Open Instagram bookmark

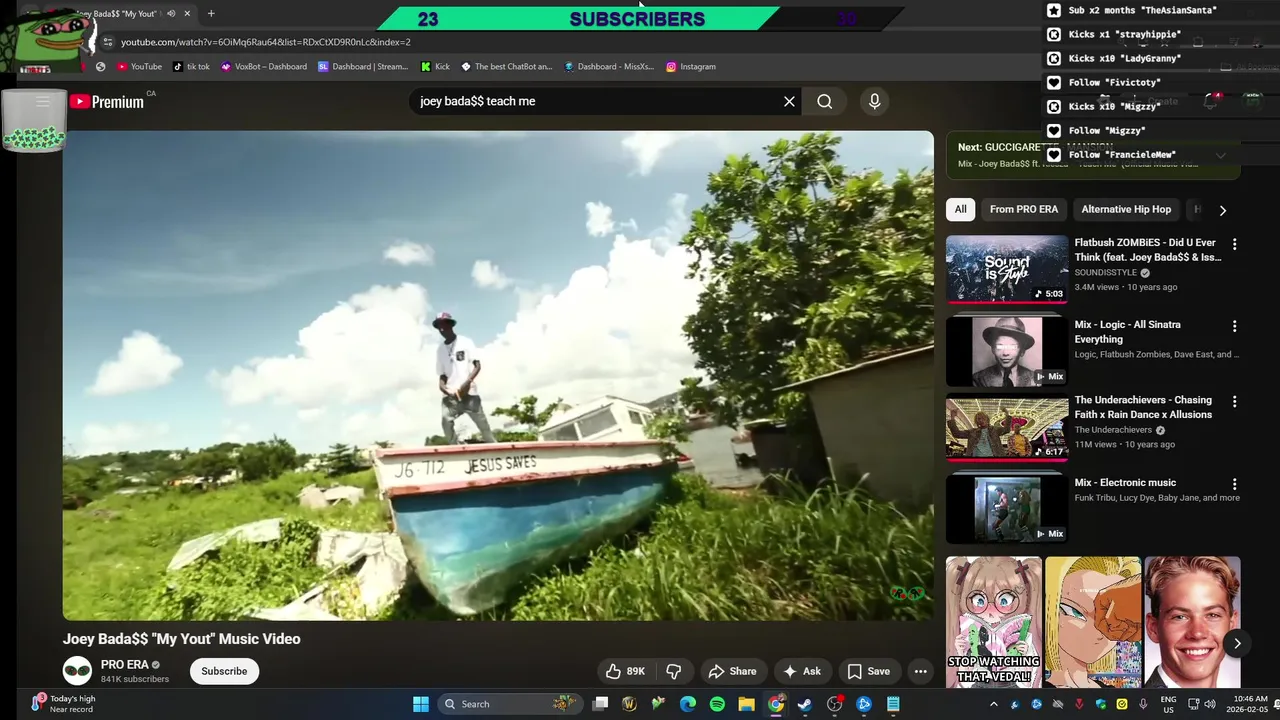point(690,66)
